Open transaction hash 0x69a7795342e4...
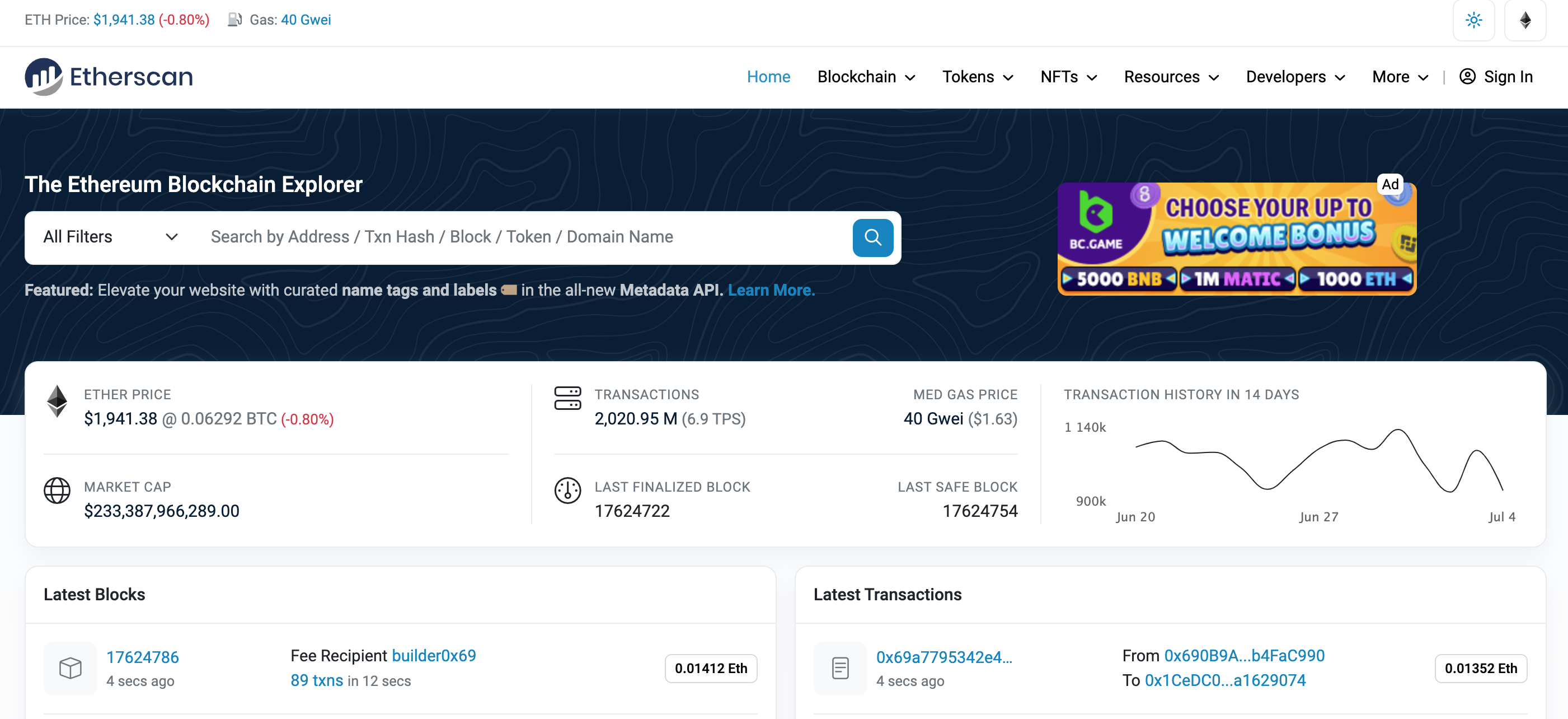 (943, 657)
